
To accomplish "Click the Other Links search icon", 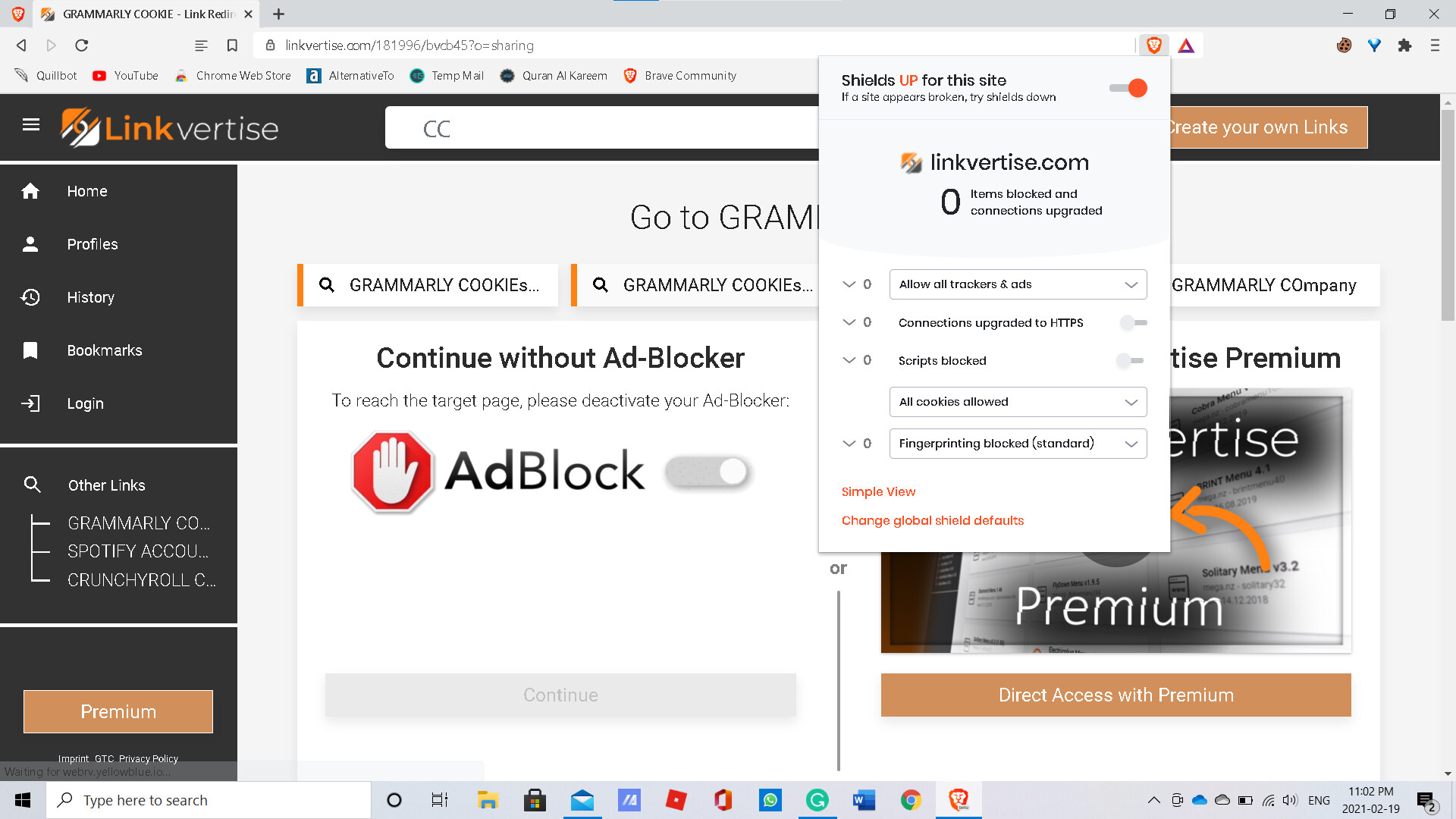I will (31, 485).
